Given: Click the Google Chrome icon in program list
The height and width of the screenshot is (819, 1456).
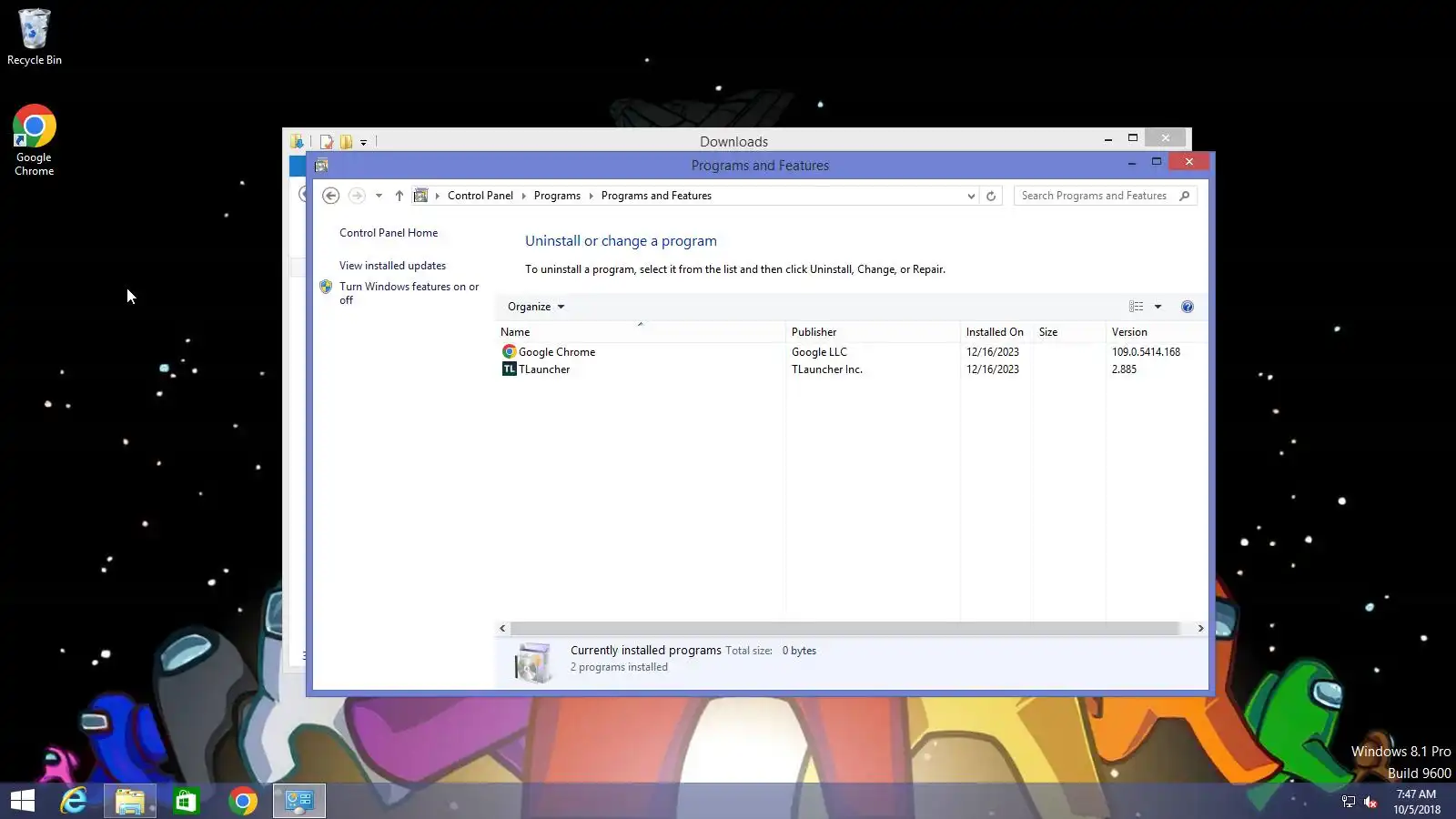Looking at the screenshot, I should (510, 352).
